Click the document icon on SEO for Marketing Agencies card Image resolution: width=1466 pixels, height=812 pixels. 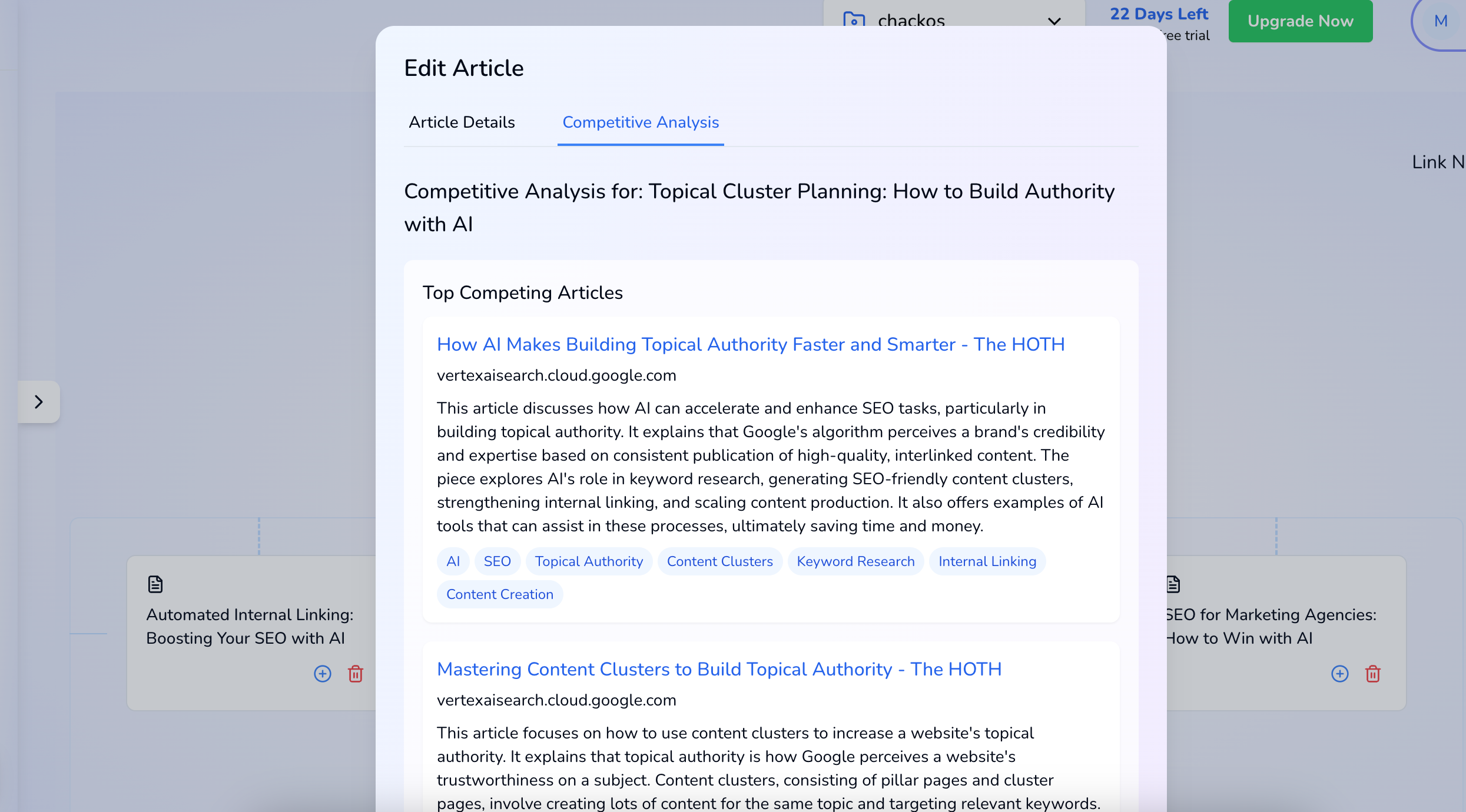(x=1173, y=584)
